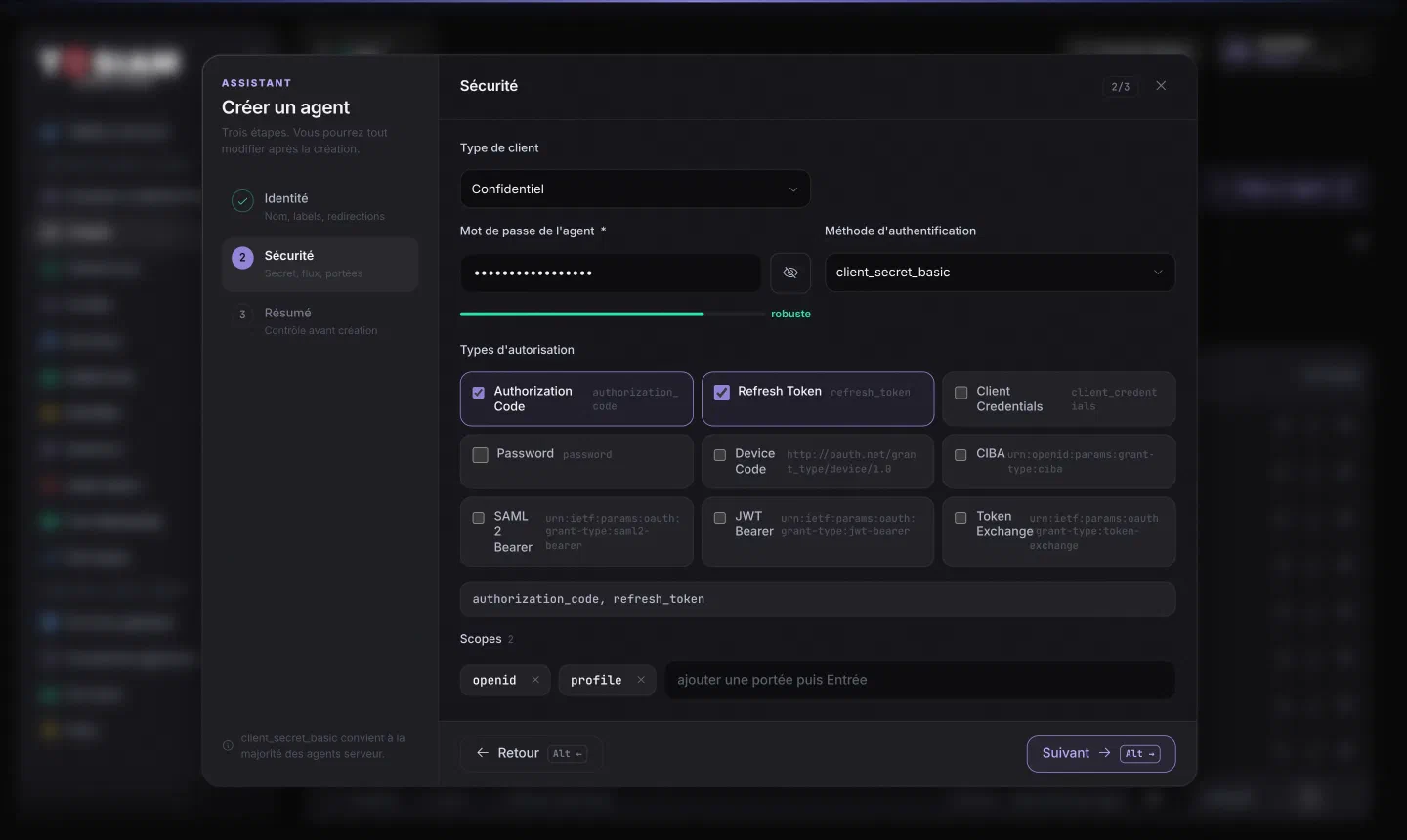Uncheck the Authorization Code grant type

pos(479,393)
